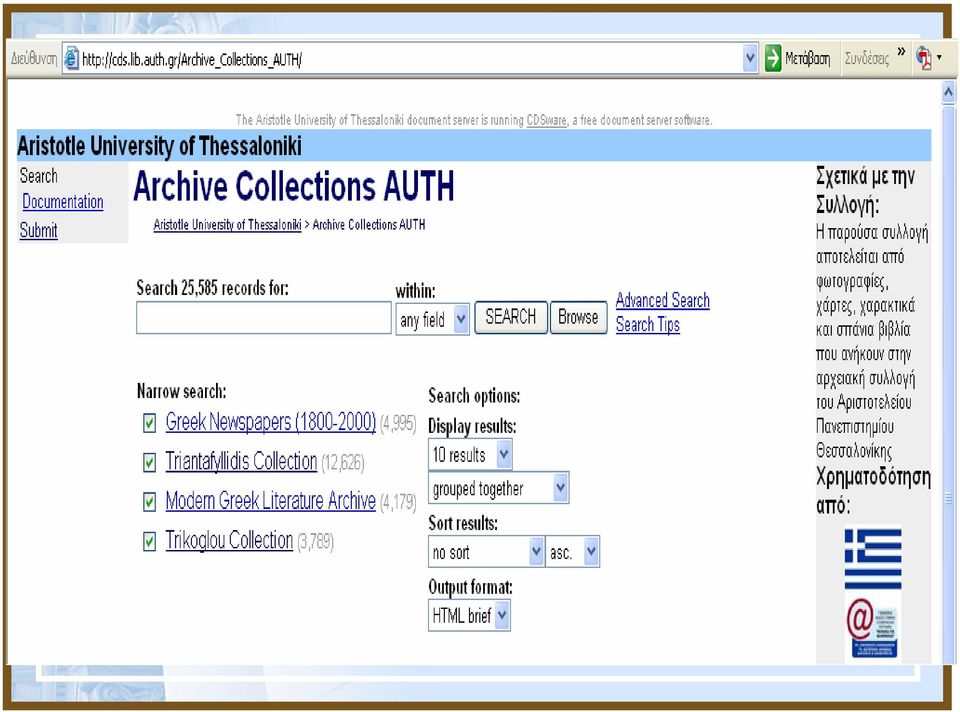Click the 'Search 25,585 records for:' label
This screenshot has width=960, height=712.
212,288
